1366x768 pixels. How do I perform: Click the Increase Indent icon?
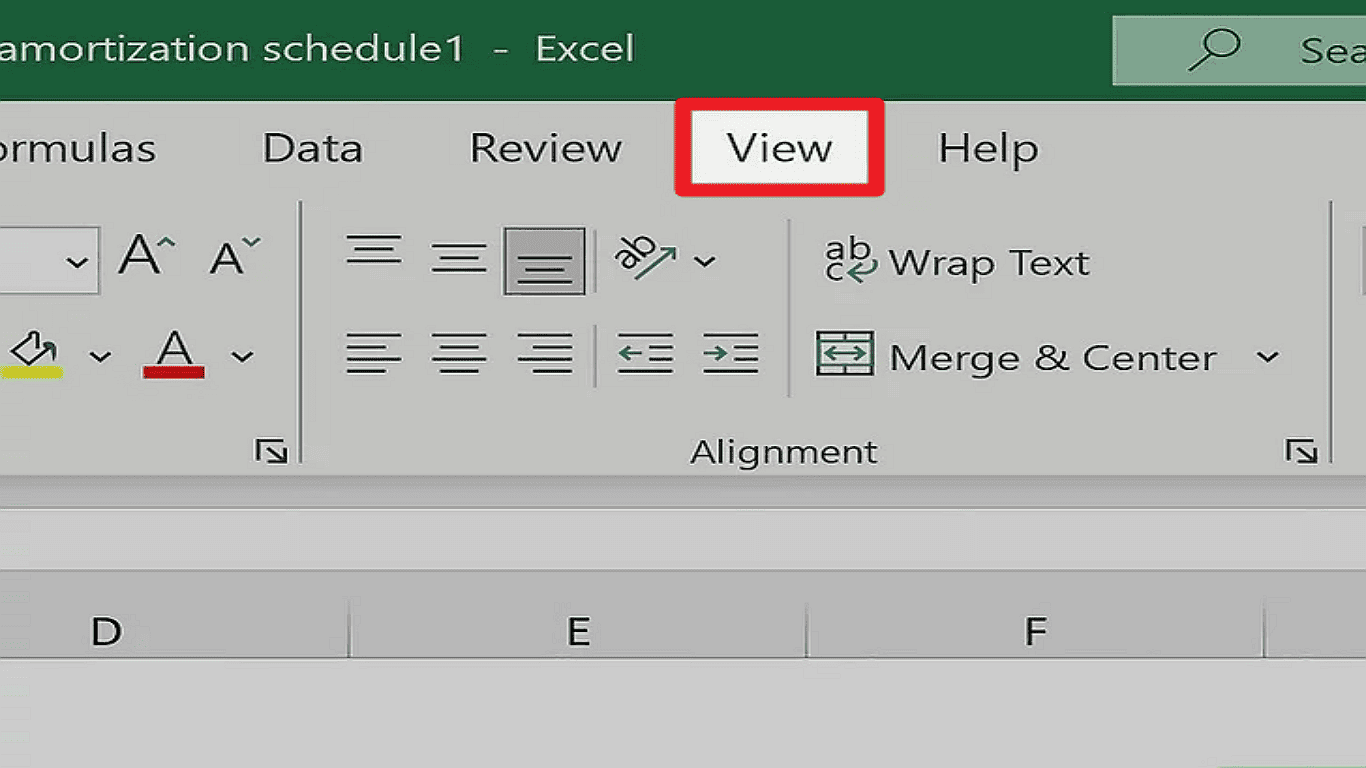[x=731, y=354]
